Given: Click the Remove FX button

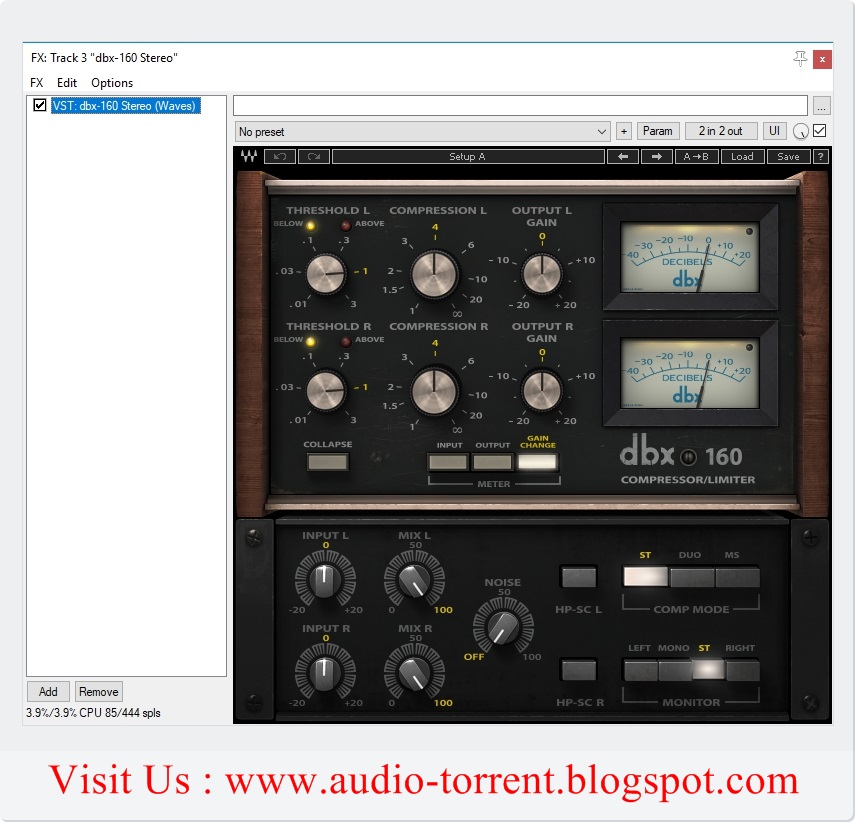Looking at the screenshot, I should point(99,692).
